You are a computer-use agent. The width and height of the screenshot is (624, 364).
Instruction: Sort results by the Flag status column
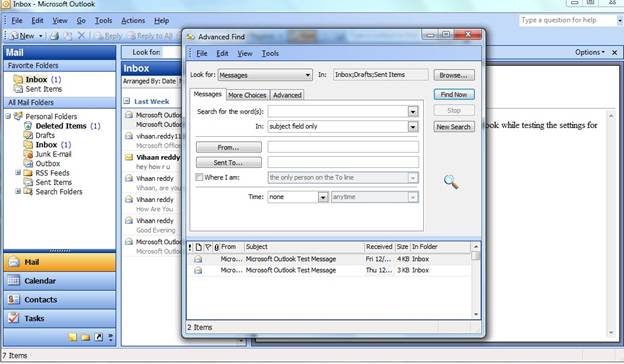tap(208, 247)
